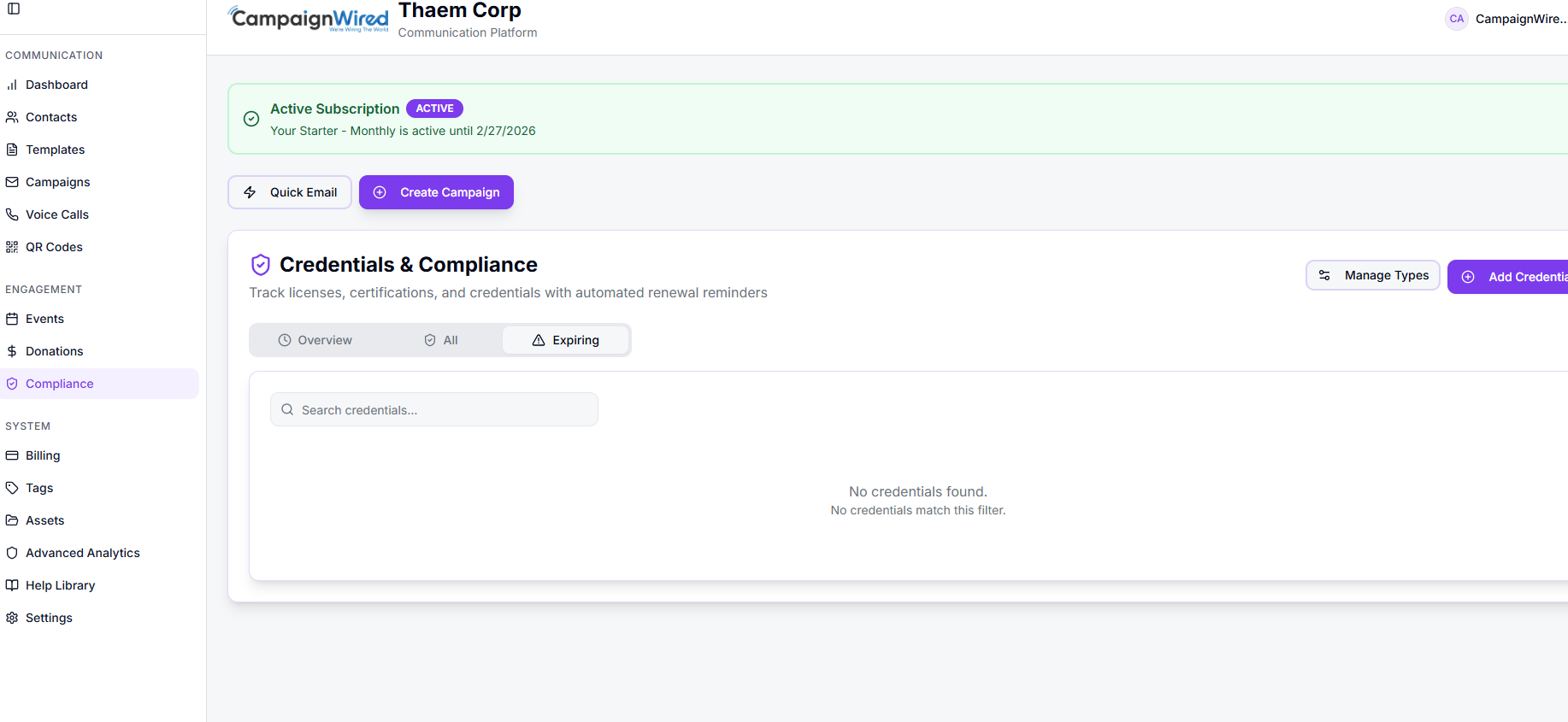
Task: Select Compliance in the sidebar
Action: [99, 384]
